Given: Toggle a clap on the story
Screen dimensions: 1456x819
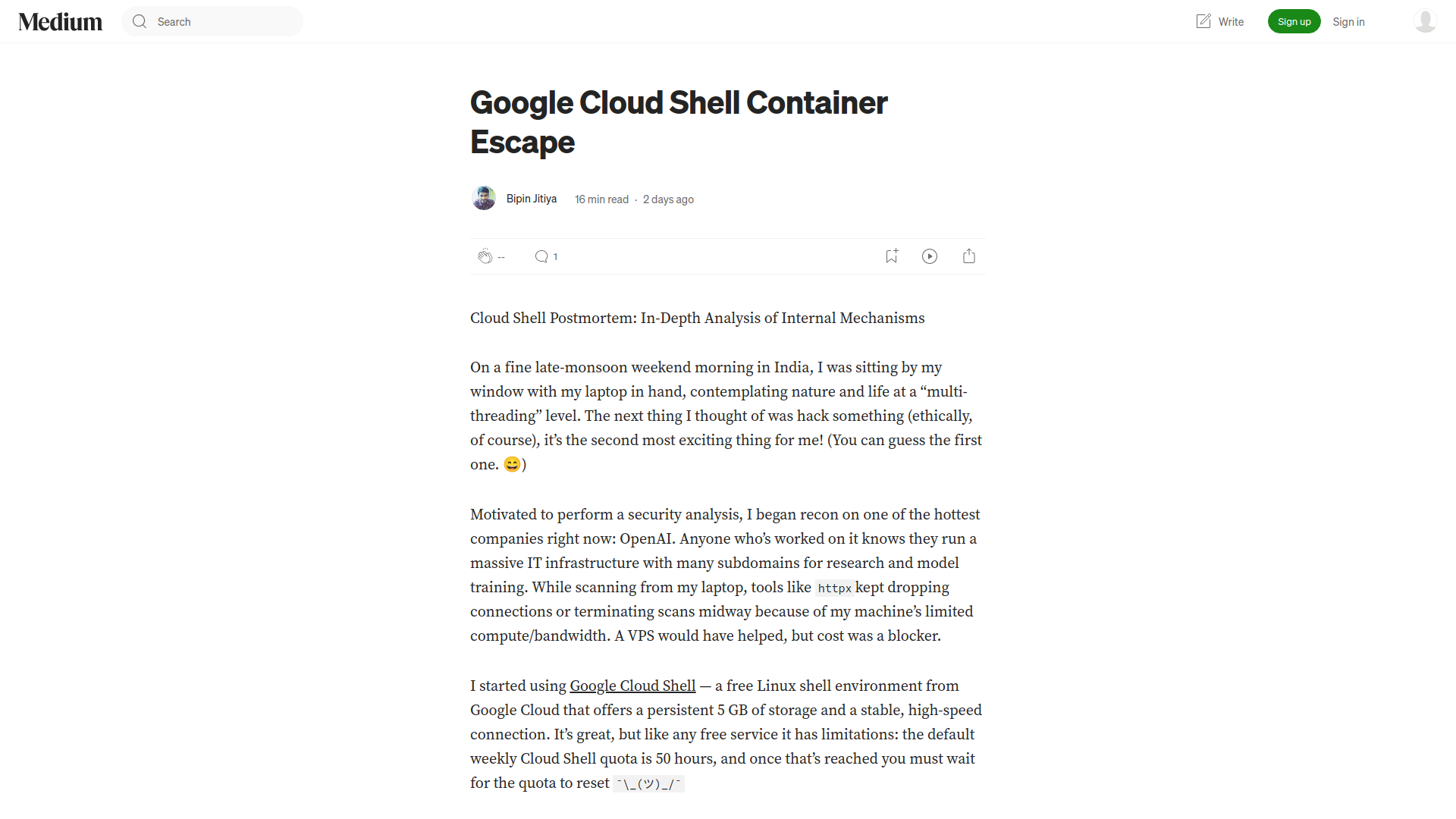Looking at the screenshot, I should pyautogui.click(x=486, y=256).
